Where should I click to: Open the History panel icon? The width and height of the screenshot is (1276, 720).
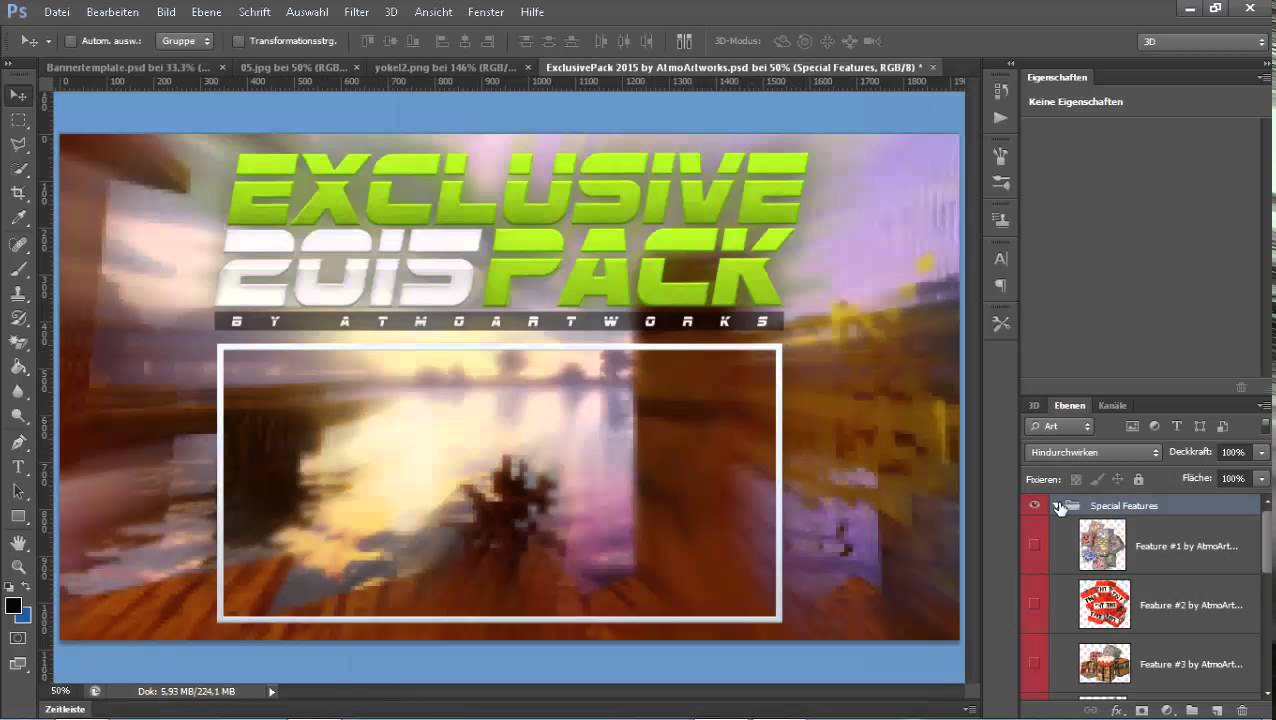click(x=1001, y=91)
